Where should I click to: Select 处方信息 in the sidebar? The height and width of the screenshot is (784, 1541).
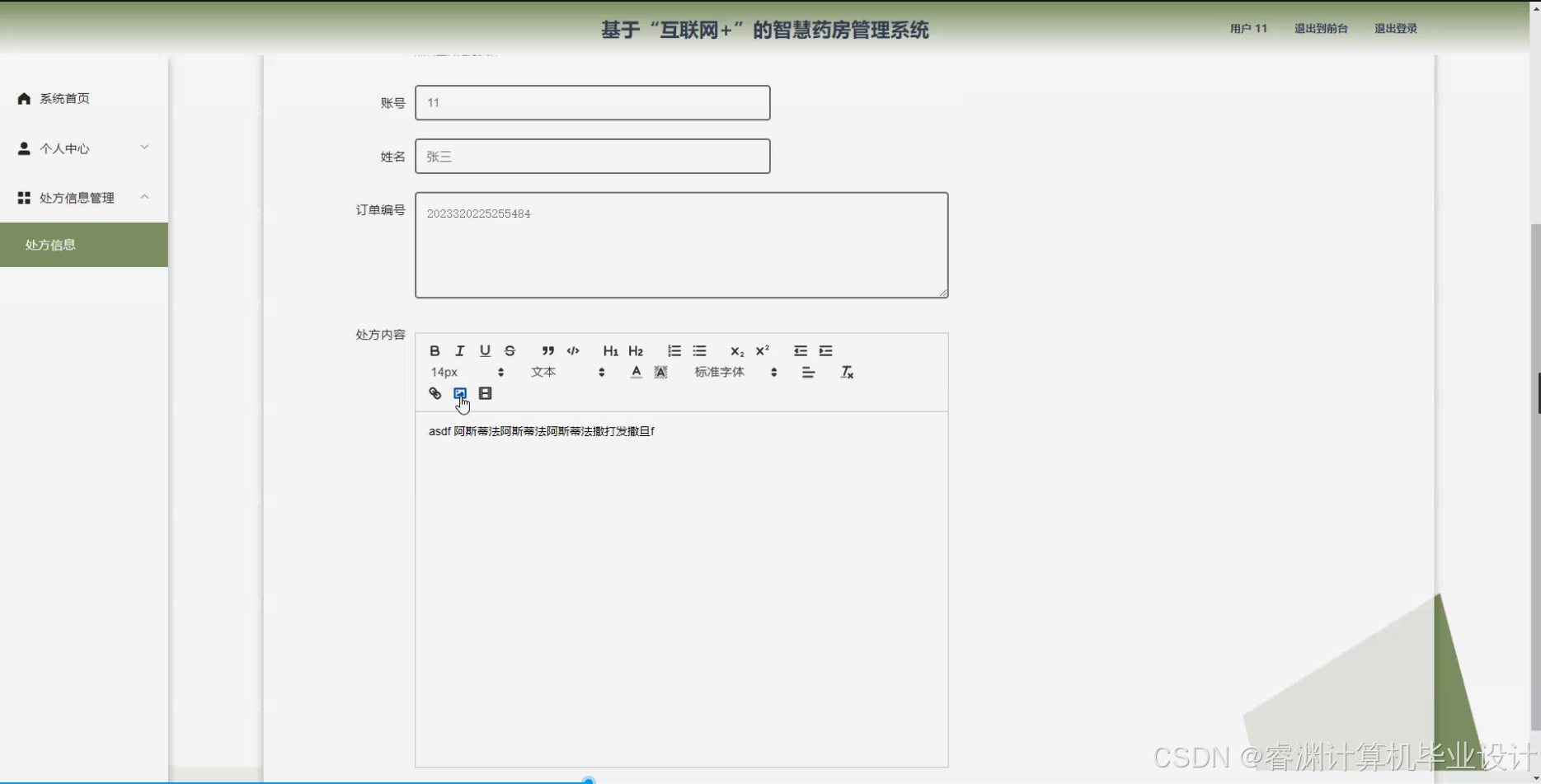point(49,244)
